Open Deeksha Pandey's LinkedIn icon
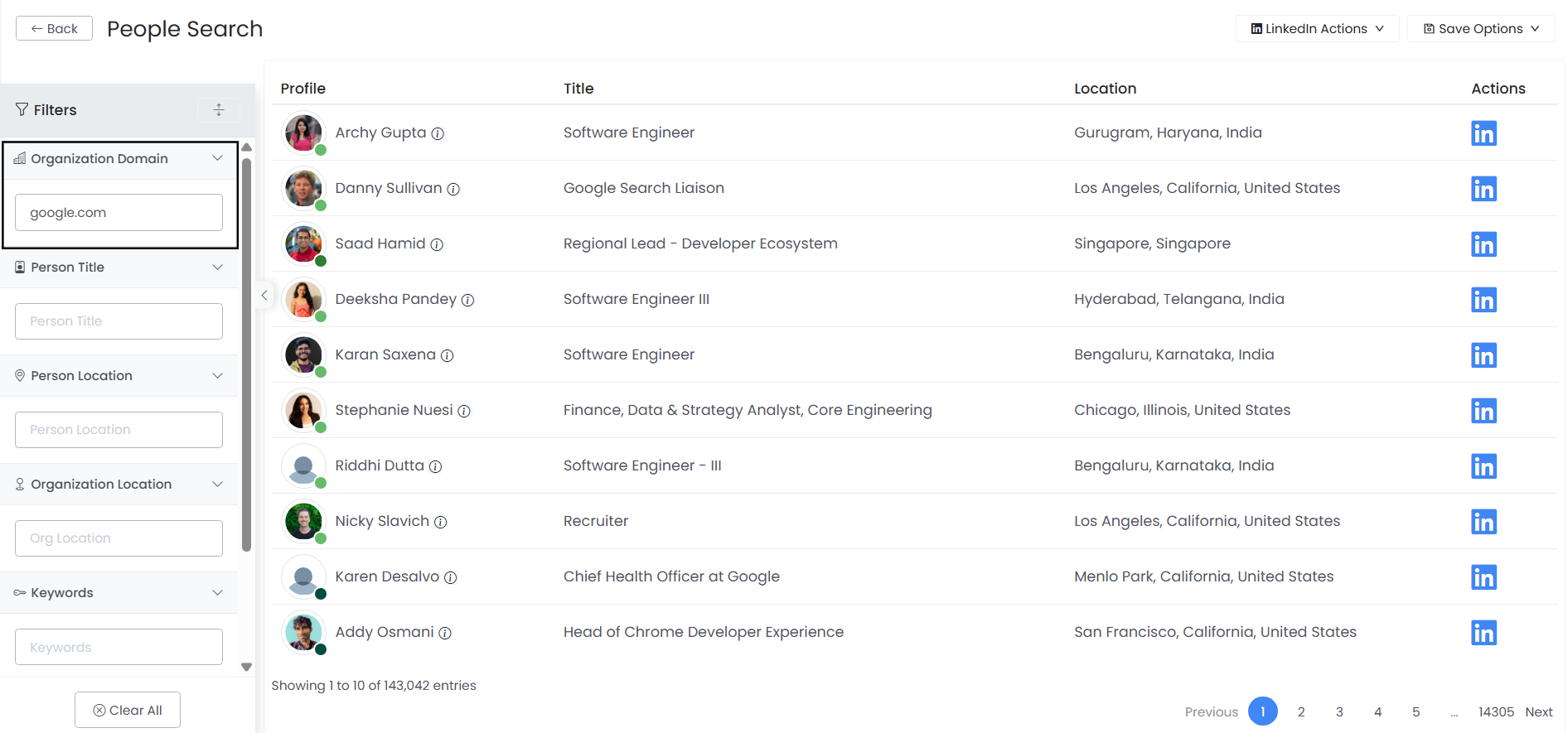The width and height of the screenshot is (1568, 733). coord(1483,300)
